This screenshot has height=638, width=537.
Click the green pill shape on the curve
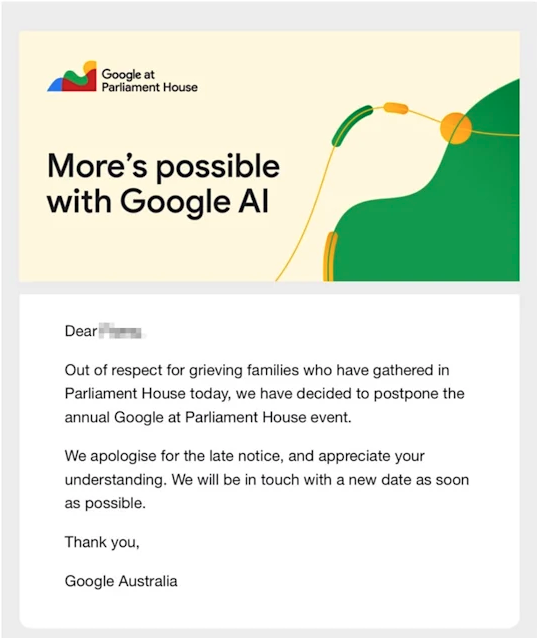(351, 125)
